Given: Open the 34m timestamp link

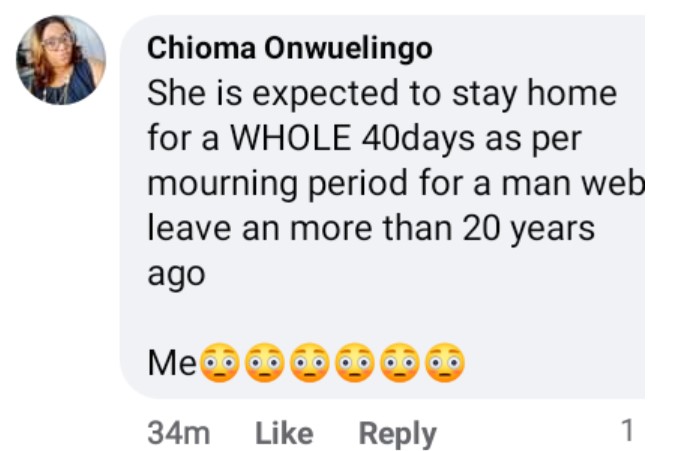Looking at the screenshot, I should click(179, 433).
